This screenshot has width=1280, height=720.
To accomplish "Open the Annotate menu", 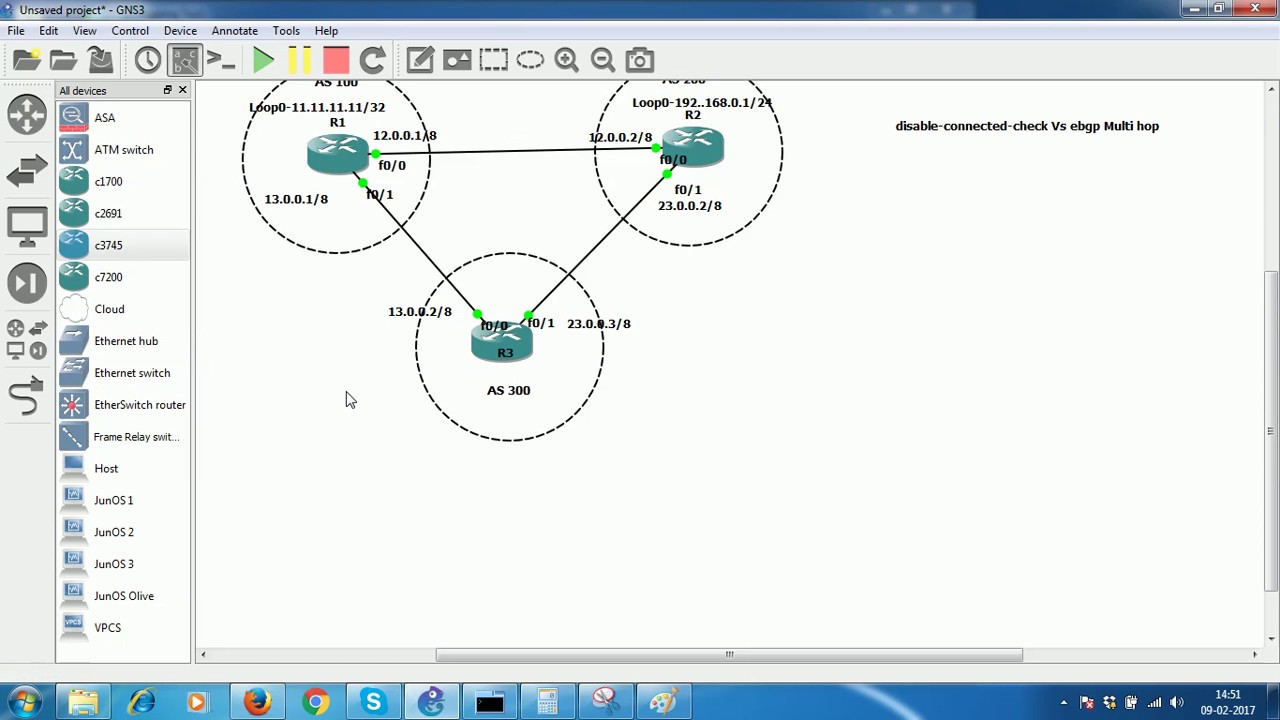I will [234, 30].
